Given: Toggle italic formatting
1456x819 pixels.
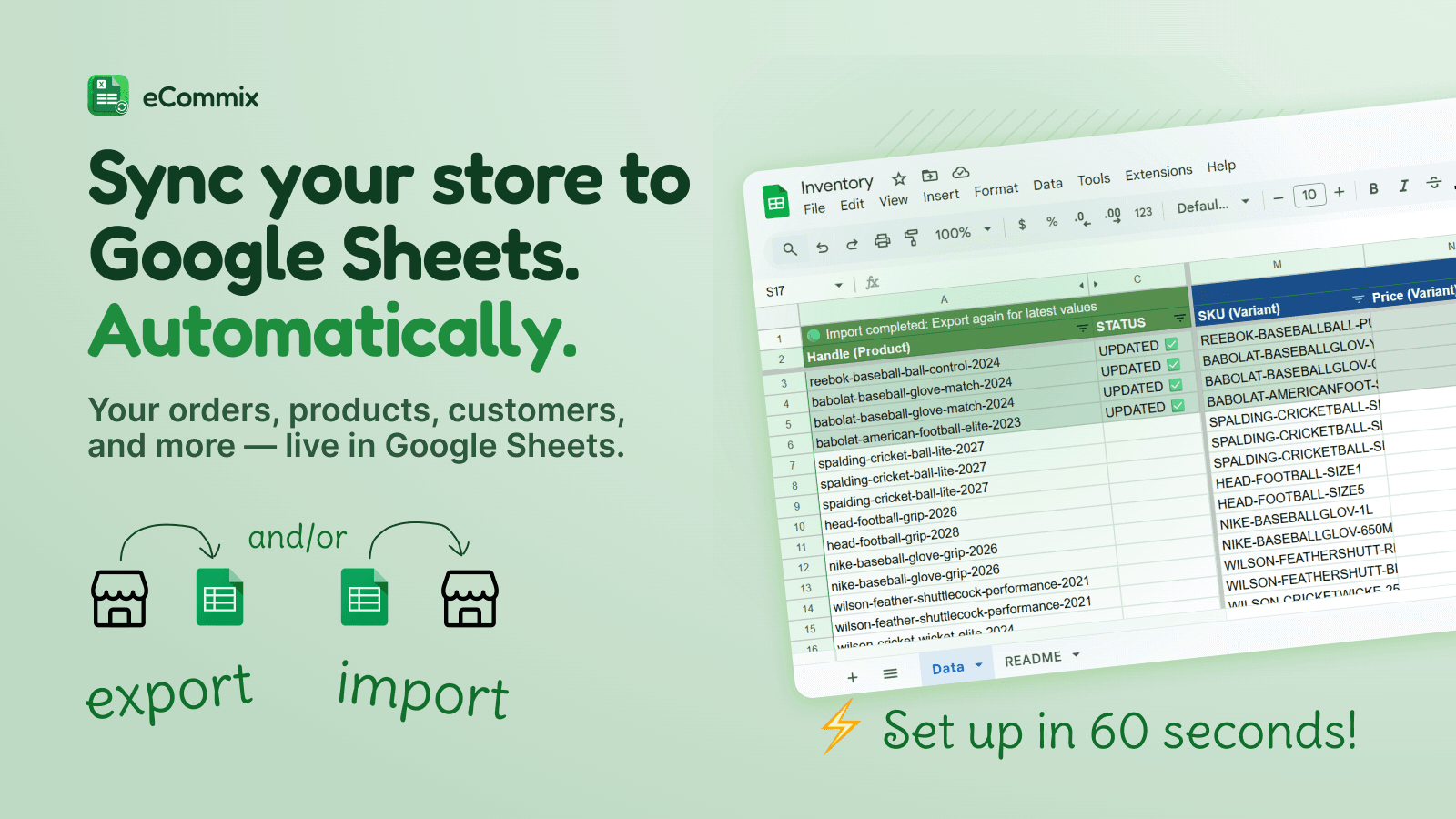Looking at the screenshot, I should pos(1403,186).
